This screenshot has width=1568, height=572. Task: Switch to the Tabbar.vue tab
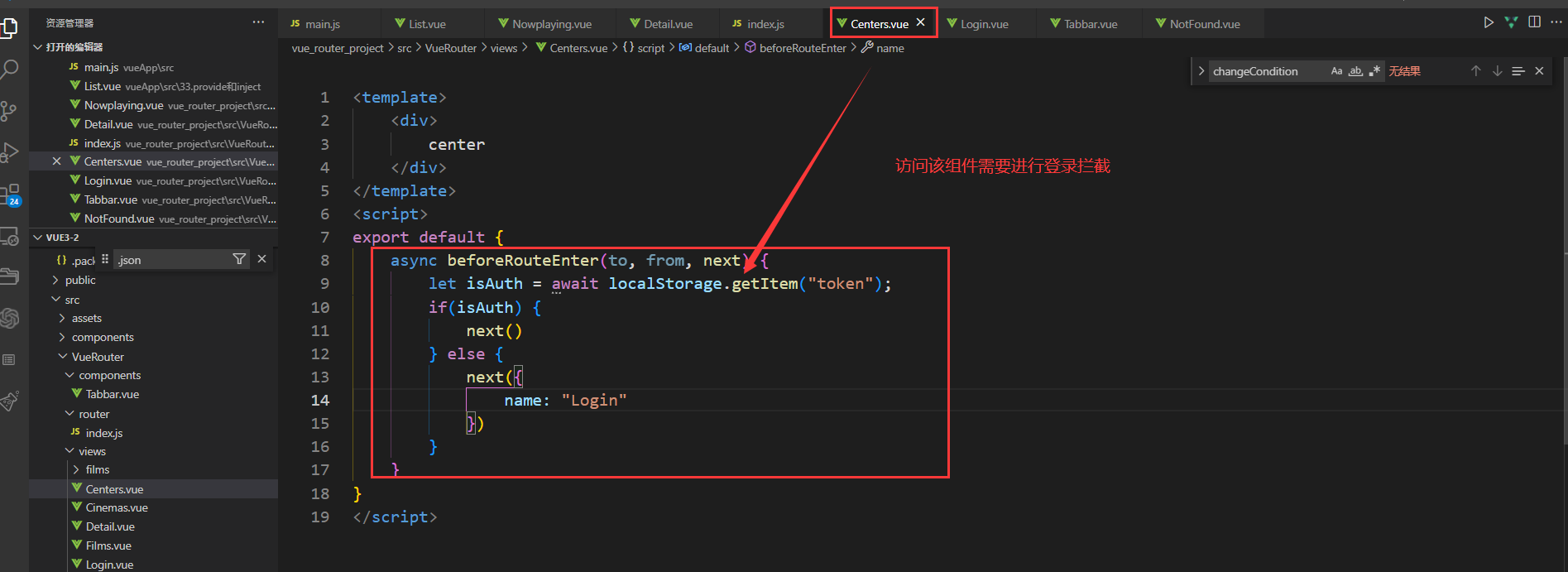[1091, 24]
